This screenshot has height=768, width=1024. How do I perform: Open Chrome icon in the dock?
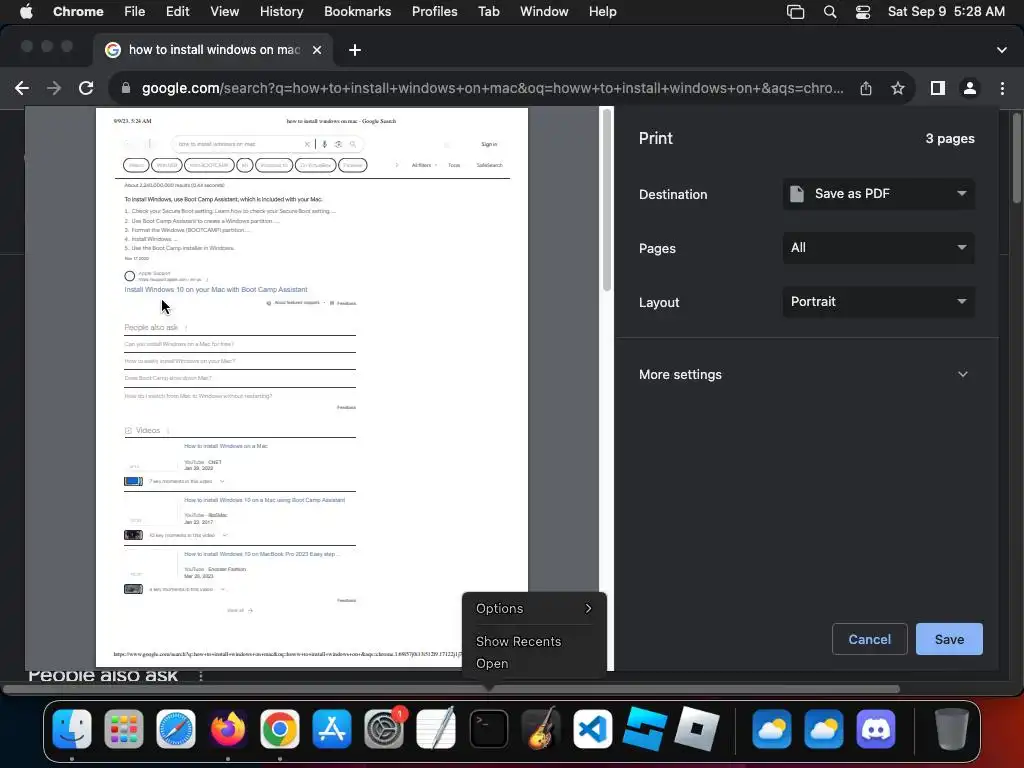[280, 729]
